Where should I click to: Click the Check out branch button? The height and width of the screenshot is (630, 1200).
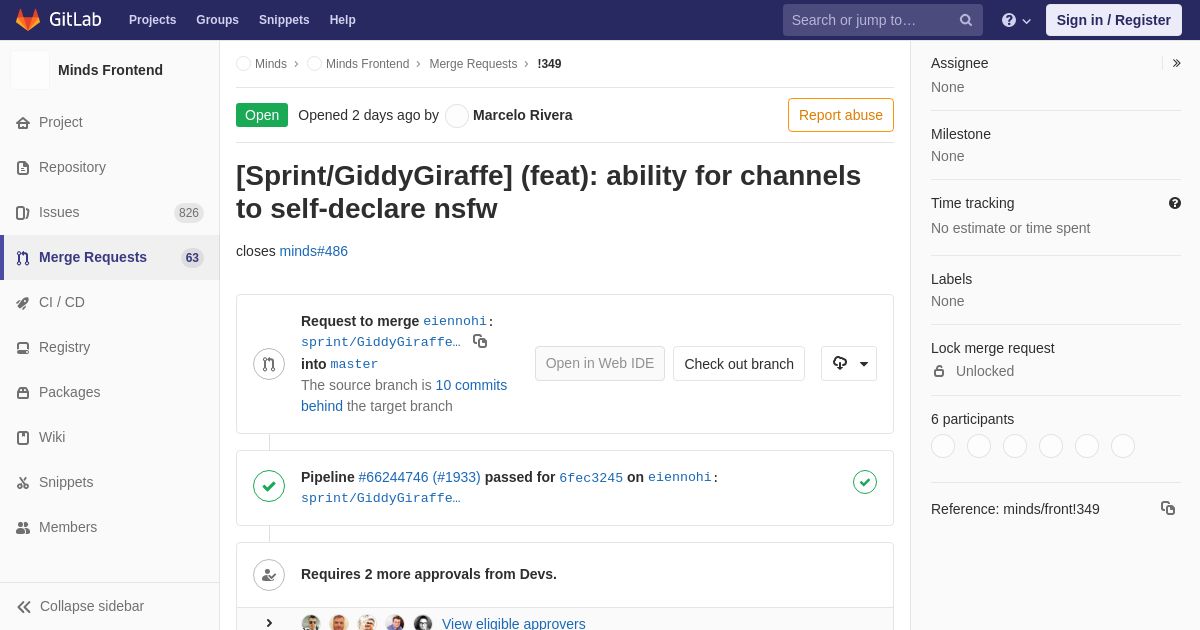[739, 363]
